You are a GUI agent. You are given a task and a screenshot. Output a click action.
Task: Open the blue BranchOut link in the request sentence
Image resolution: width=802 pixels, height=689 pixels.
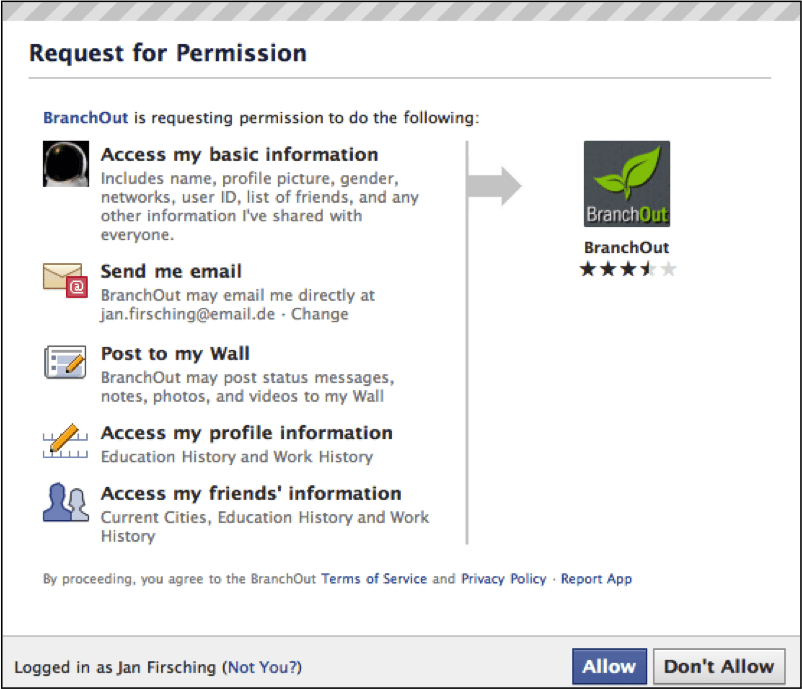(85, 118)
